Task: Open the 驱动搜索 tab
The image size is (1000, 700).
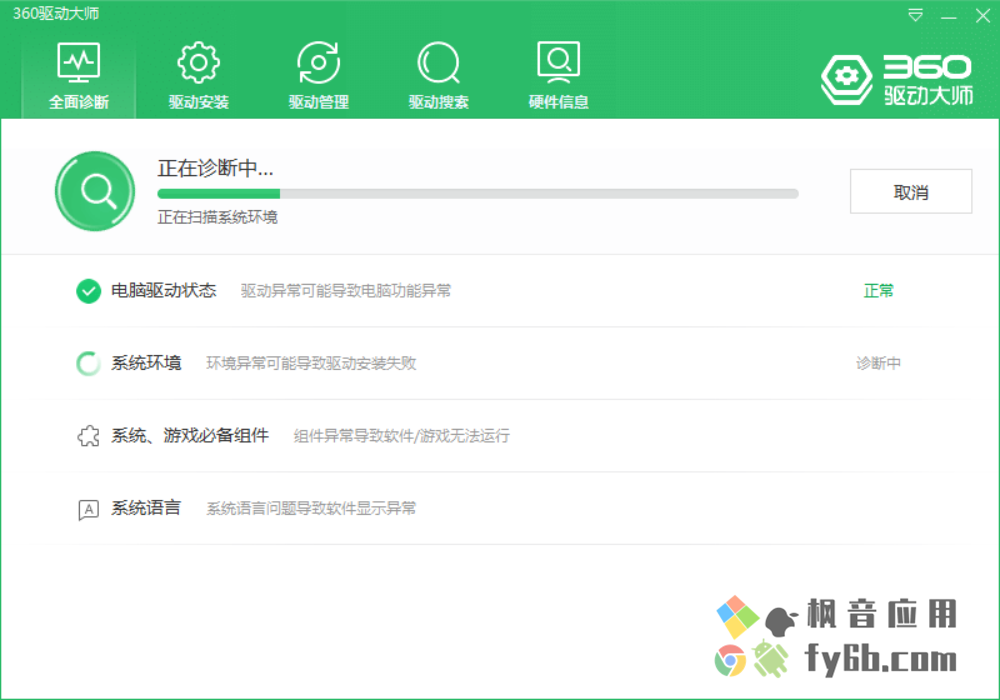Action: click(438, 75)
